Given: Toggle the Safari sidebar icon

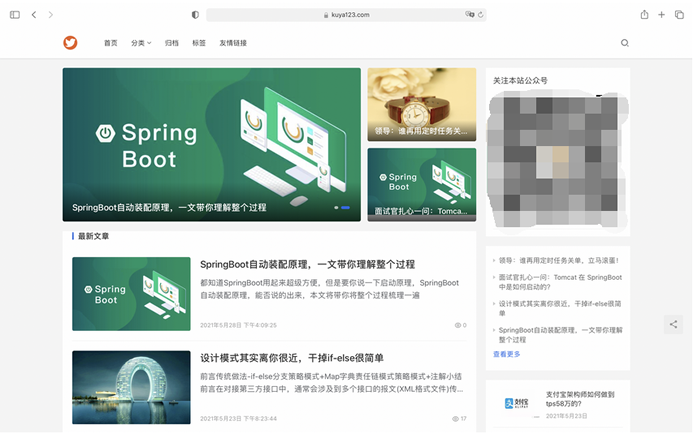Looking at the screenshot, I should point(15,15).
